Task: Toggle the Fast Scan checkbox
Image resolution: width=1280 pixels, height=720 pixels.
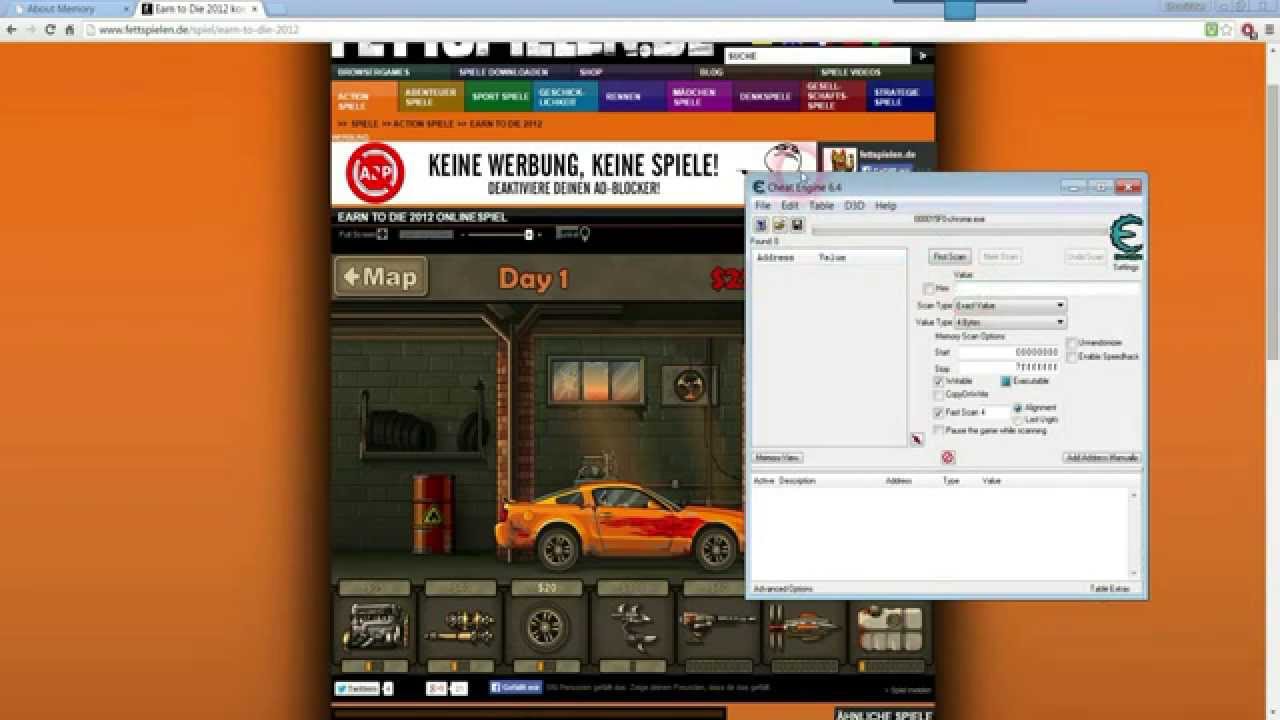Action: point(939,412)
